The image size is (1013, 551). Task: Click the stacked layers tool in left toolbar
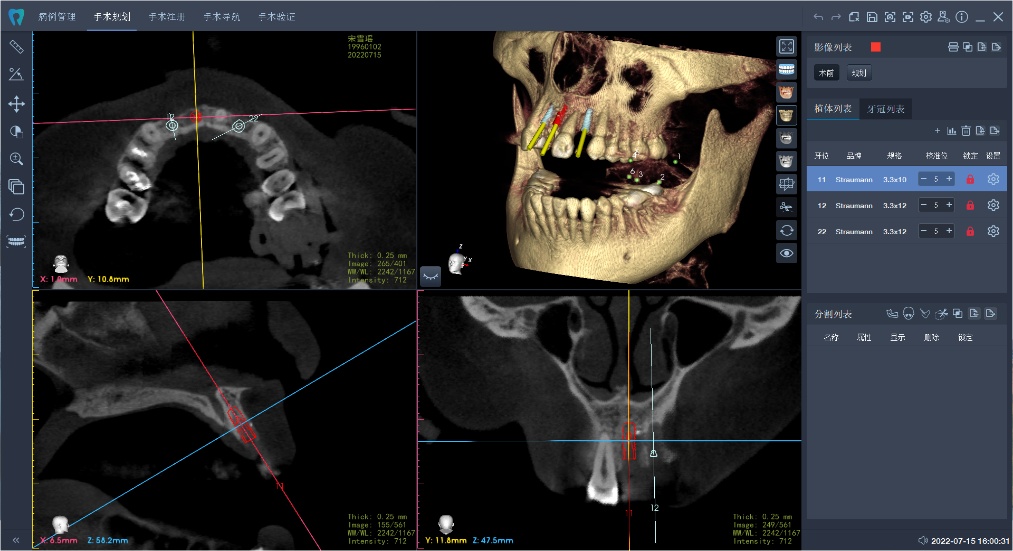[x=16, y=187]
